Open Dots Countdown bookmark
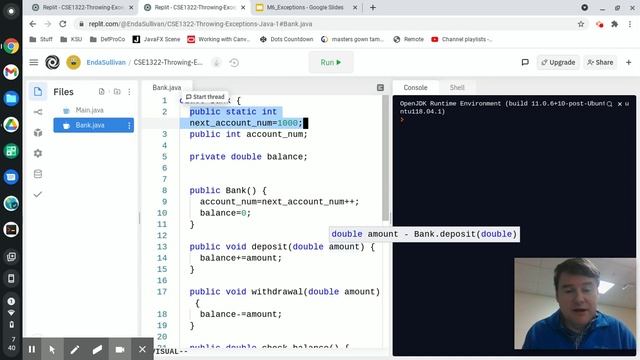This screenshot has width=640, height=360. pos(287,39)
